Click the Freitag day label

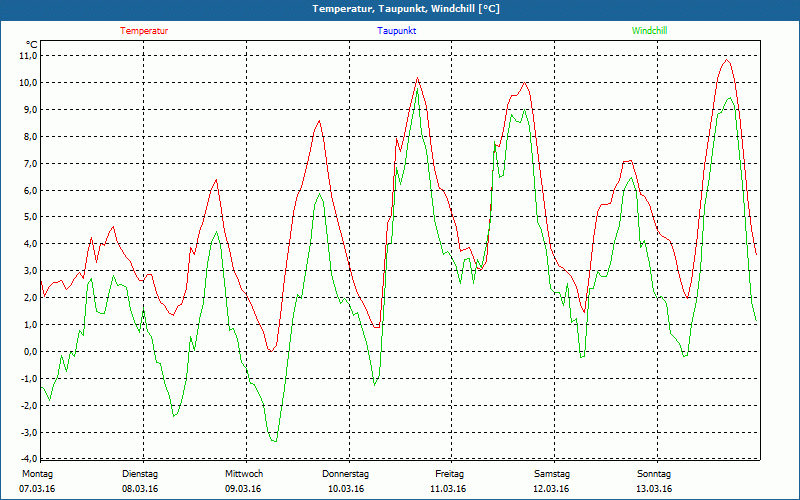[449, 474]
